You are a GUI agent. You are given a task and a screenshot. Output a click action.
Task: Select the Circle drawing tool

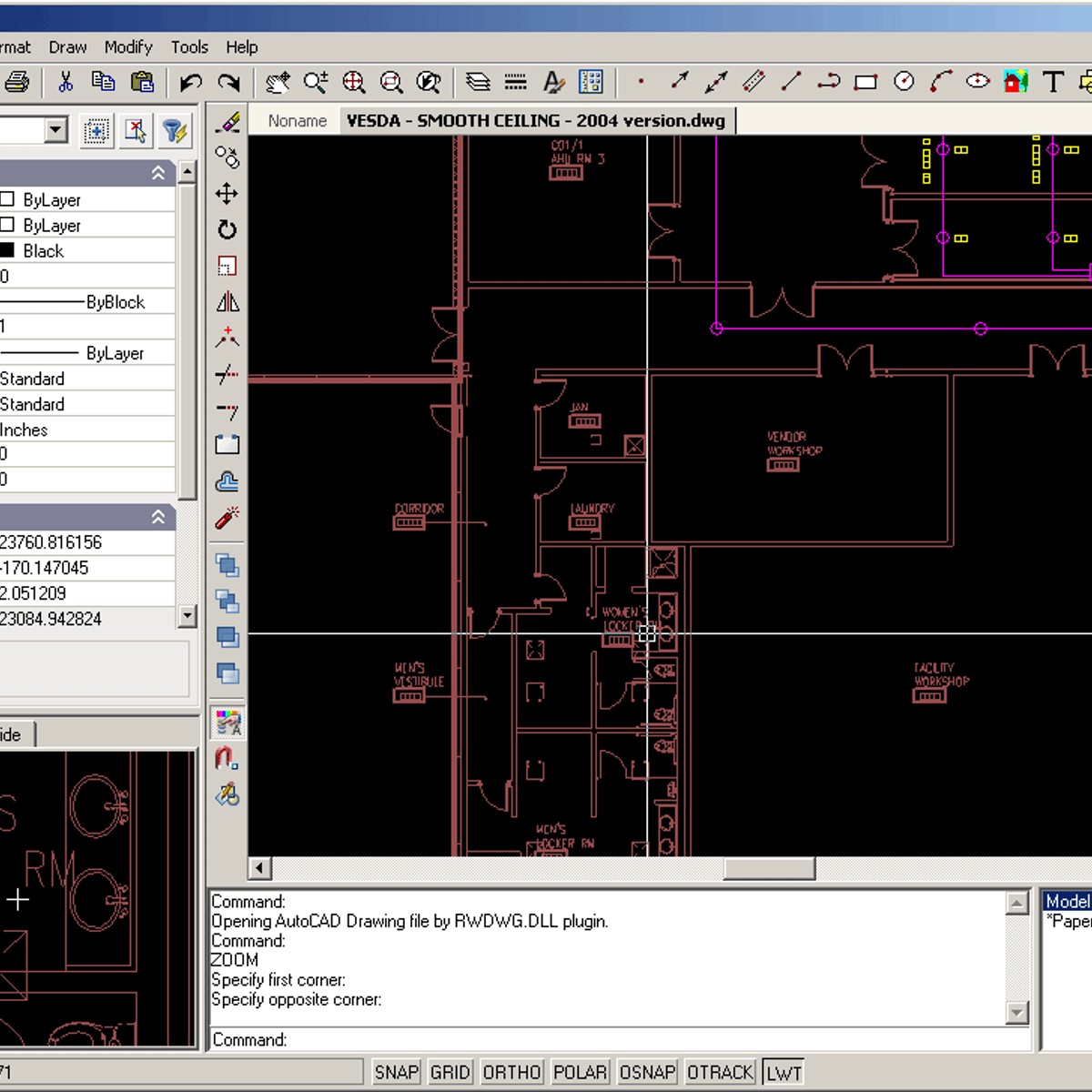tap(904, 82)
